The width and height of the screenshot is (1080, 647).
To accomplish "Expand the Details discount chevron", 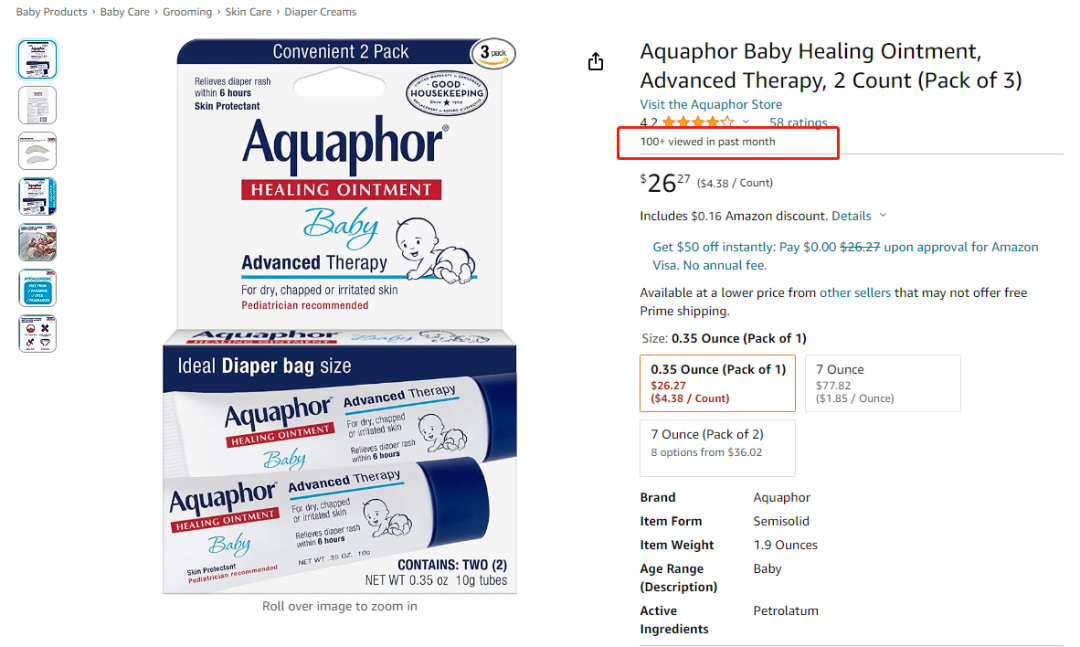I will [x=883, y=216].
